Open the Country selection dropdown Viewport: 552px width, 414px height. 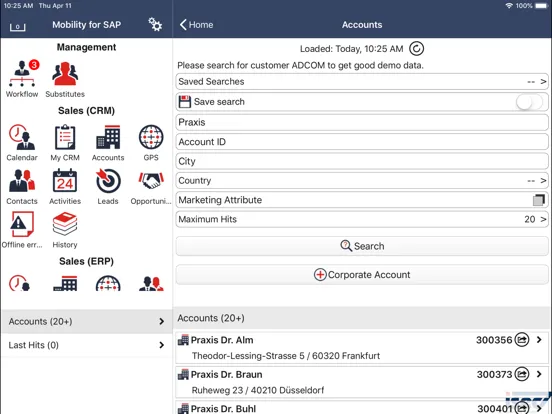coord(362,181)
